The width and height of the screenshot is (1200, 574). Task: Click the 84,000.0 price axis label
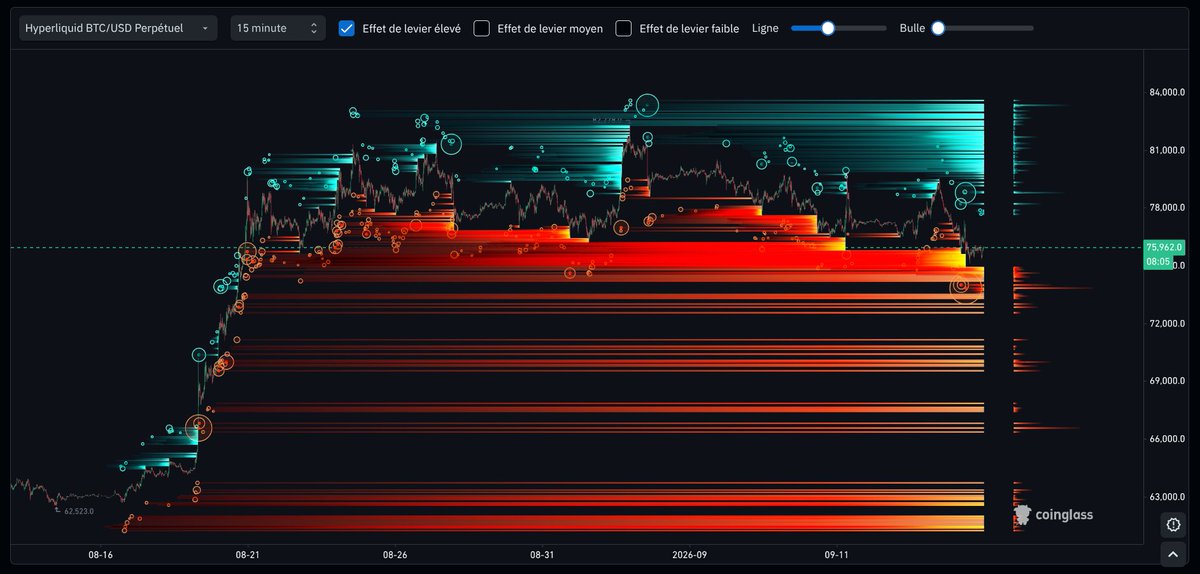[x=1167, y=93]
